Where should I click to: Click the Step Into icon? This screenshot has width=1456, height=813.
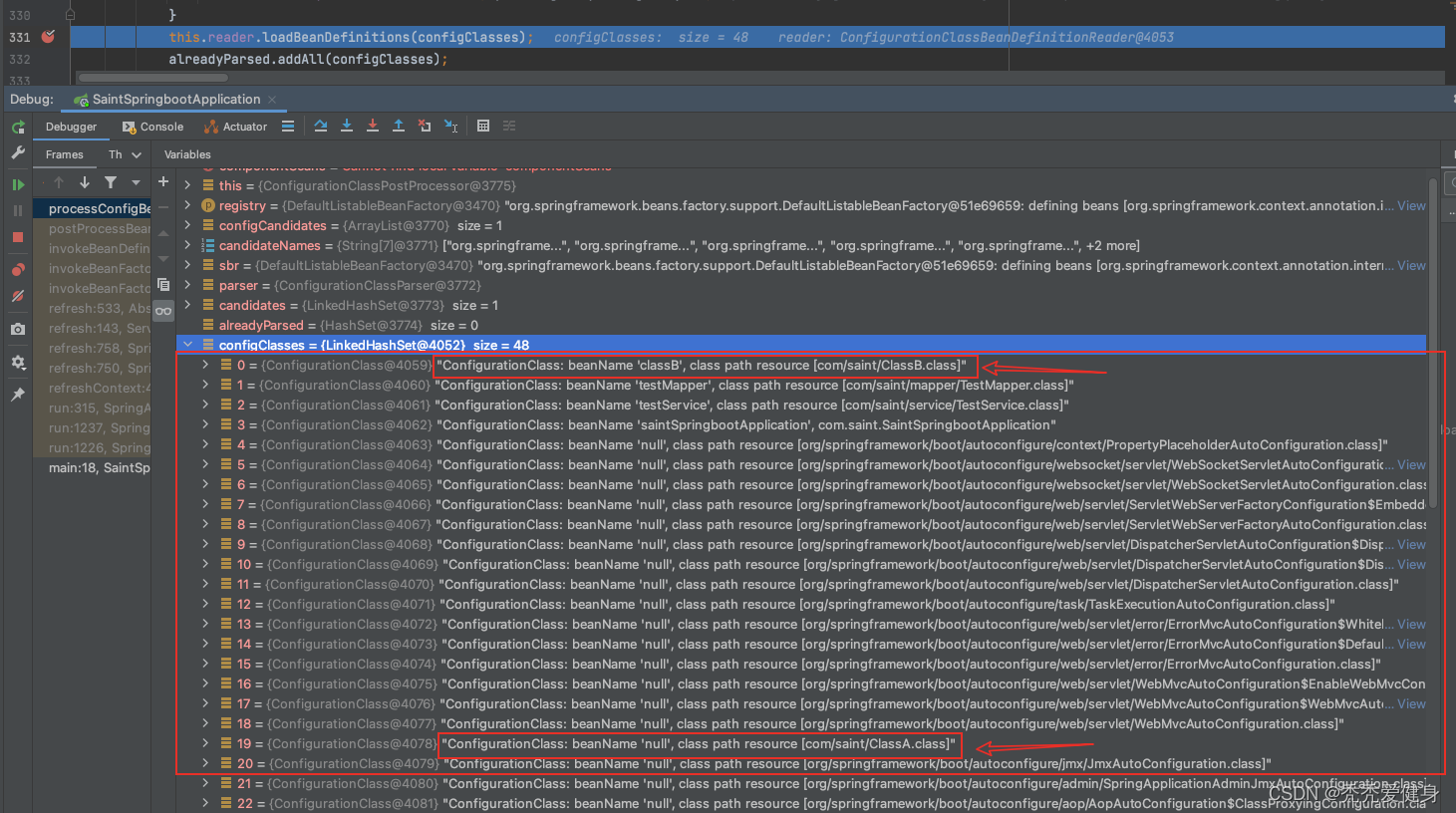(x=346, y=127)
